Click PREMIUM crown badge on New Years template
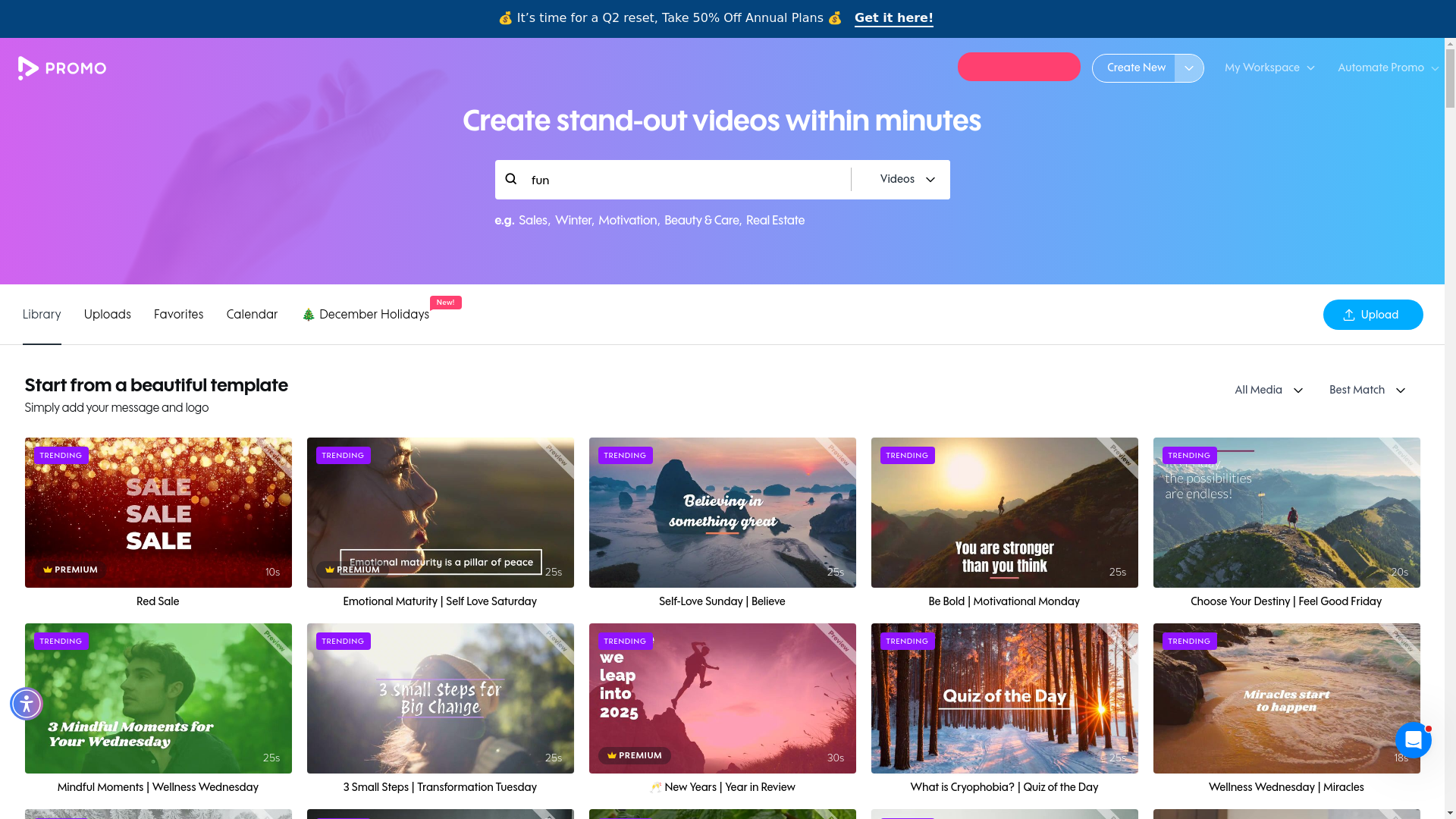The image size is (1456, 819). point(634,755)
